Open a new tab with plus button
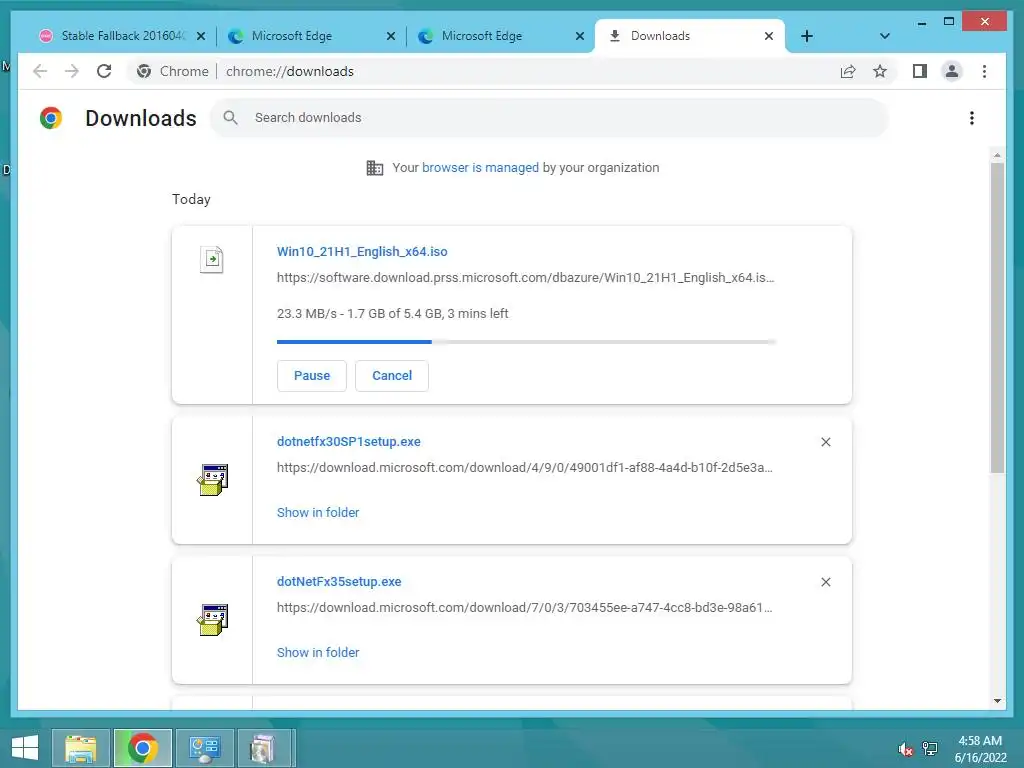 (x=807, y=36)
